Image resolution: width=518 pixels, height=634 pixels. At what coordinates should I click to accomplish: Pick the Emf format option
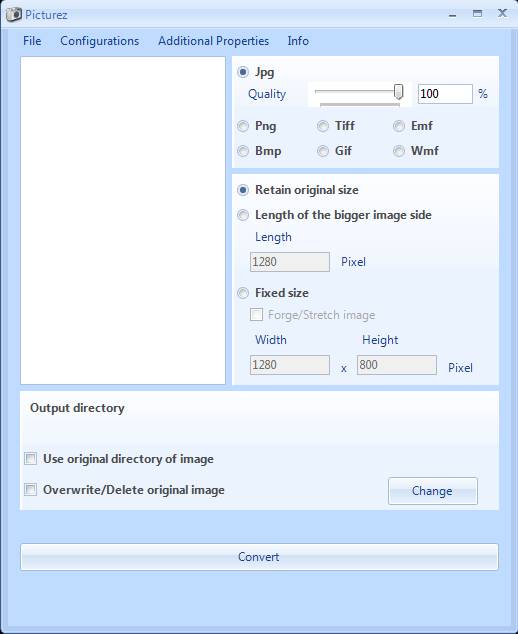click(x=399, y=126)
